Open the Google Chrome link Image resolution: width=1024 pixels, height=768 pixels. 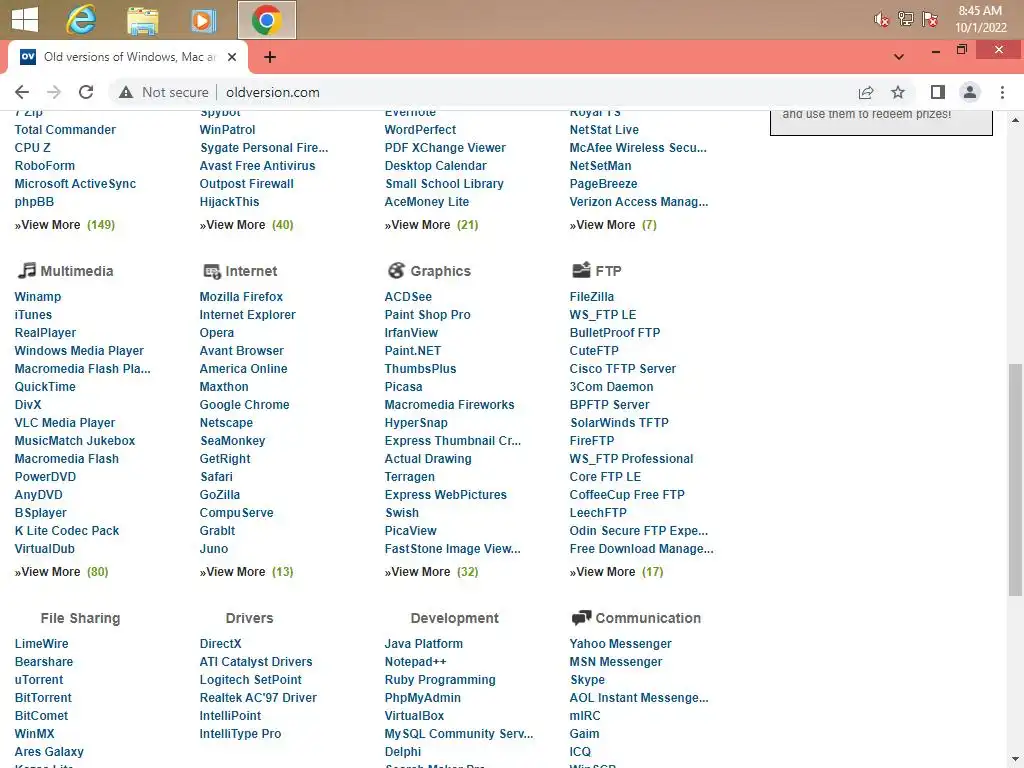point(244,405)
